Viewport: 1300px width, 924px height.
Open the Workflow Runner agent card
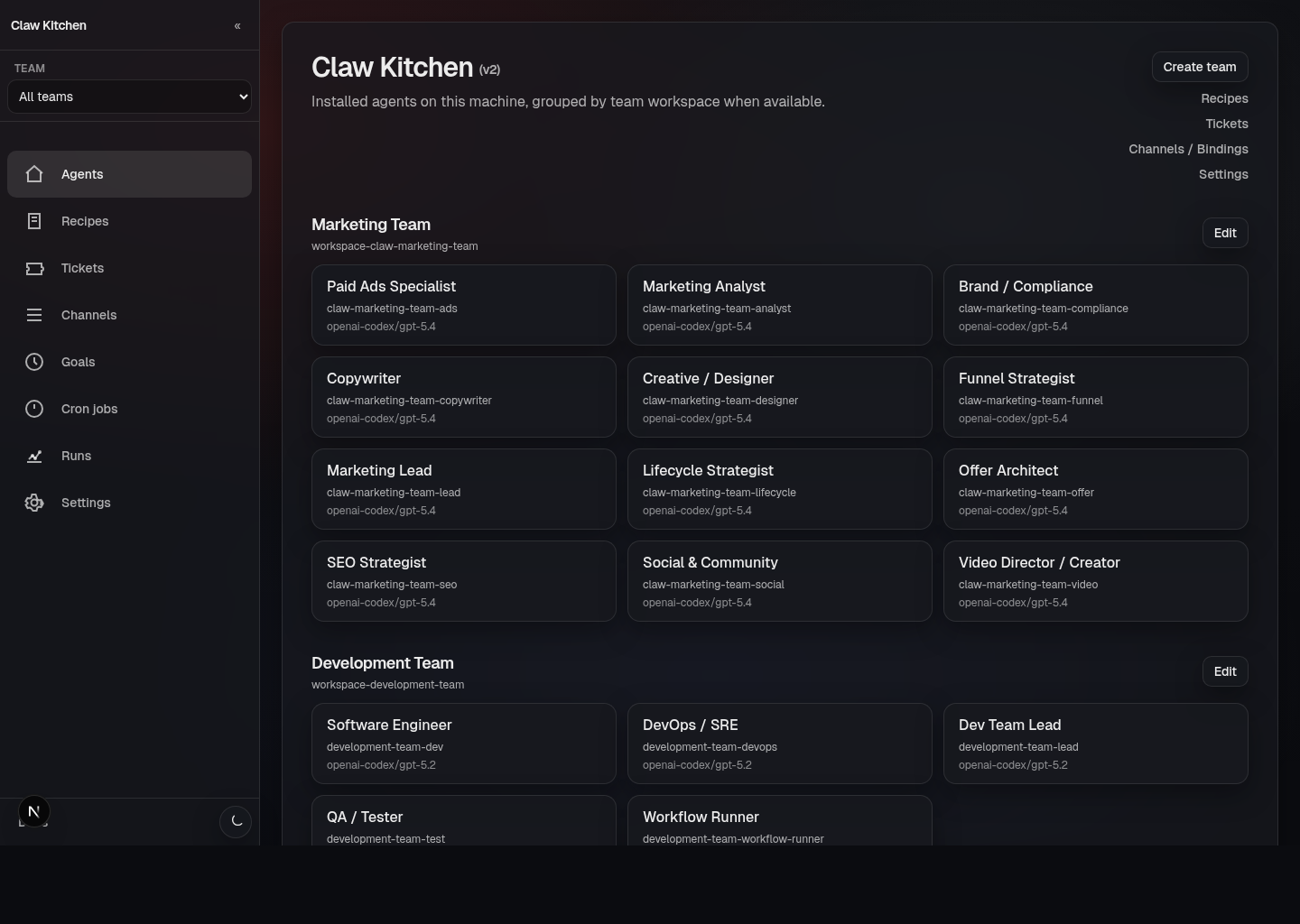779,825
